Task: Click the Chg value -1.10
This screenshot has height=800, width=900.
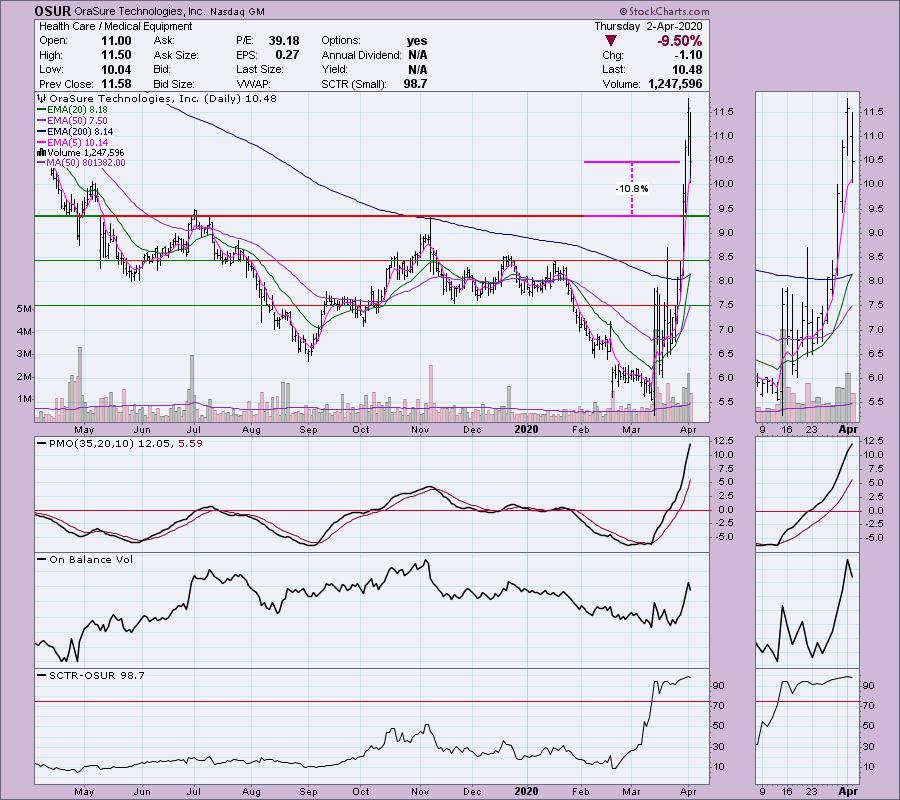Action: pyautogui.click(x=688, y=55)
